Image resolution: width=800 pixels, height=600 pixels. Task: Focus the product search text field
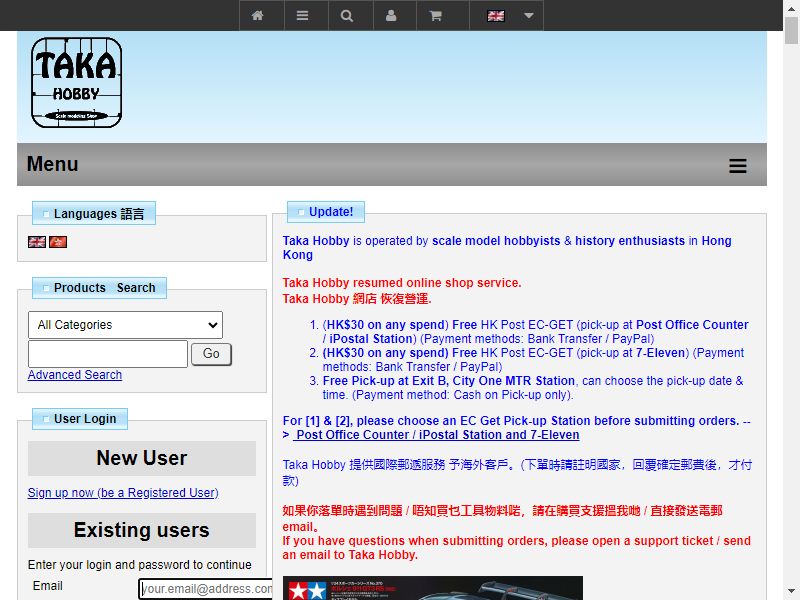[108, 354]
